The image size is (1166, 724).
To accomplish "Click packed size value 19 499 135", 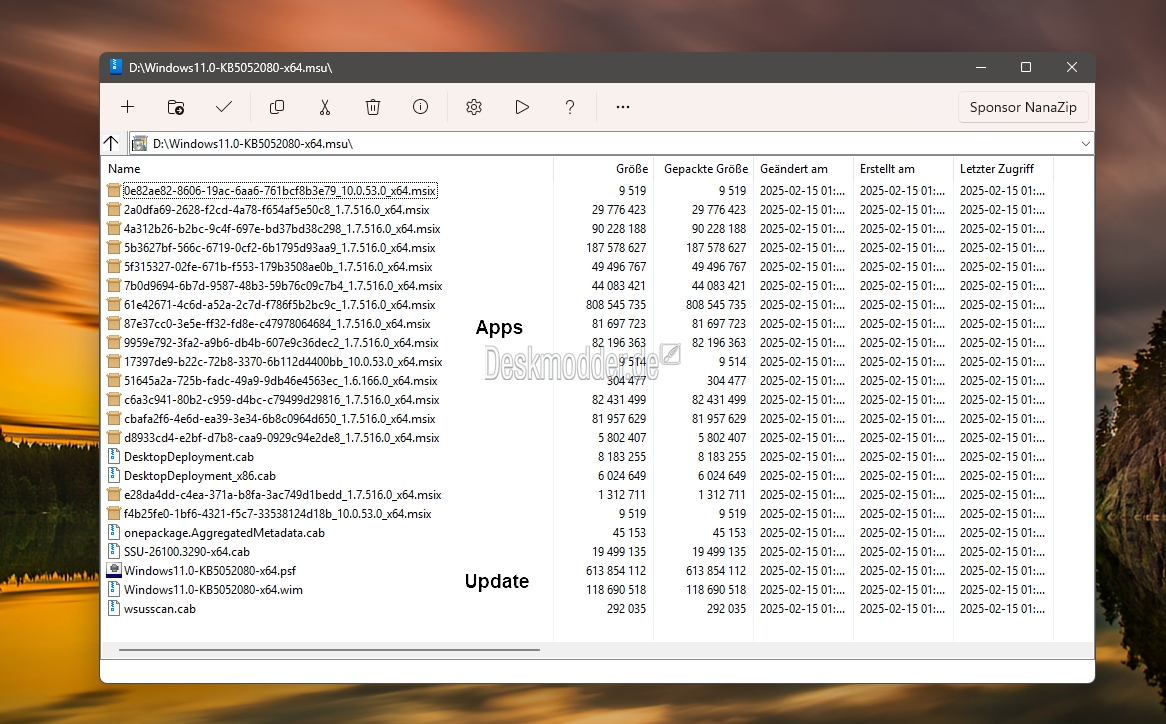I will click(x=718, y=551).
